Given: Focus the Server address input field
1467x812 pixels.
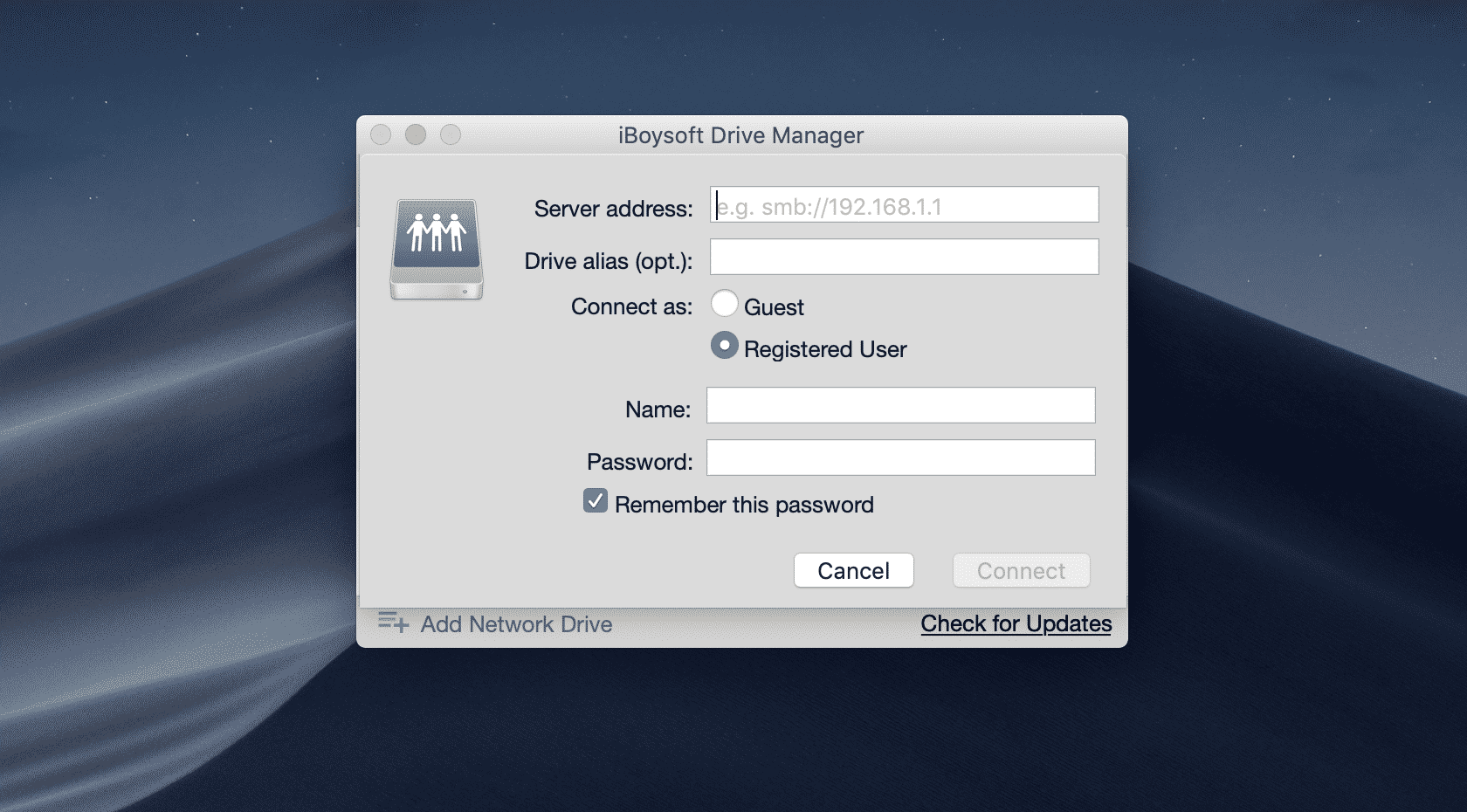Looking at the screenshot, I should pos(904,205).
